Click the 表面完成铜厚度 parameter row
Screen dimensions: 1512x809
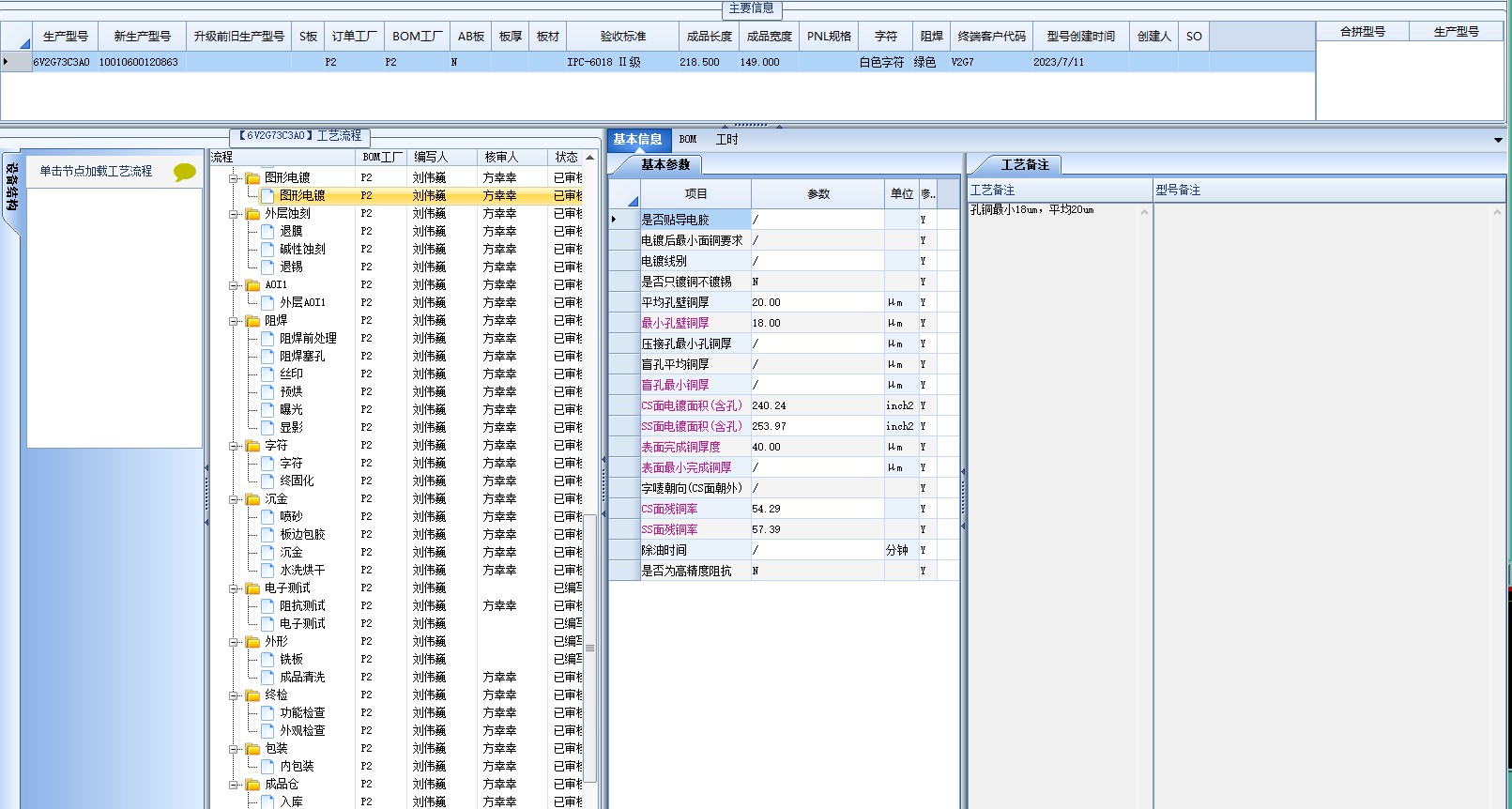pos(784,447)
